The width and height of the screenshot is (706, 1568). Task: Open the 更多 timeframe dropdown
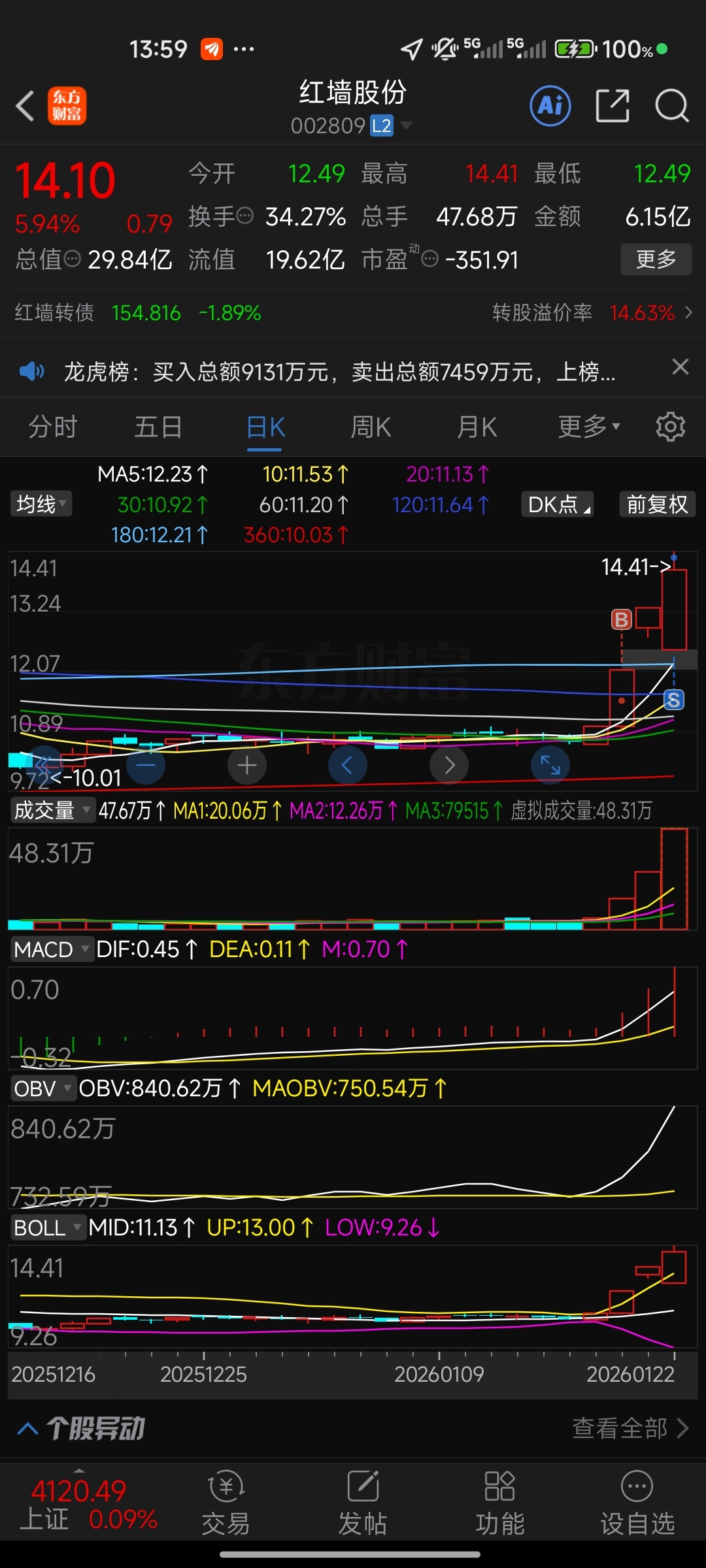589,427
